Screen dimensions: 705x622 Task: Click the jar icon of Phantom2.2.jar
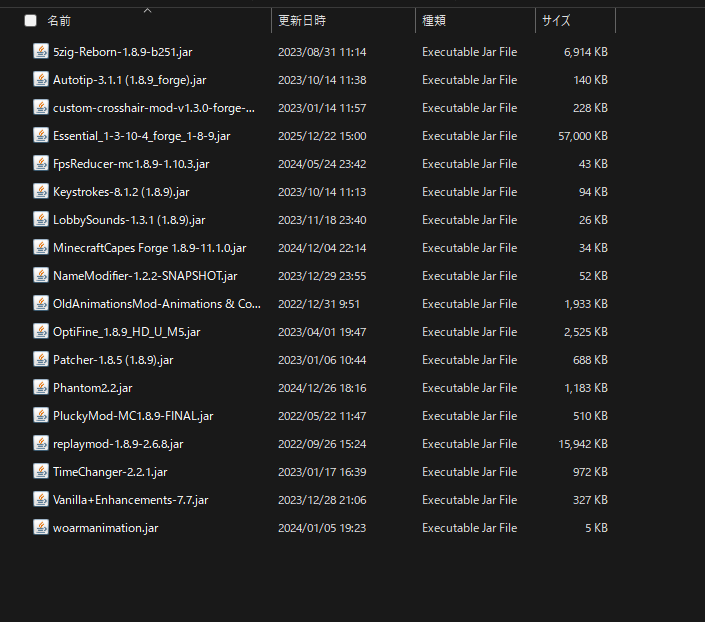(41, 387)
